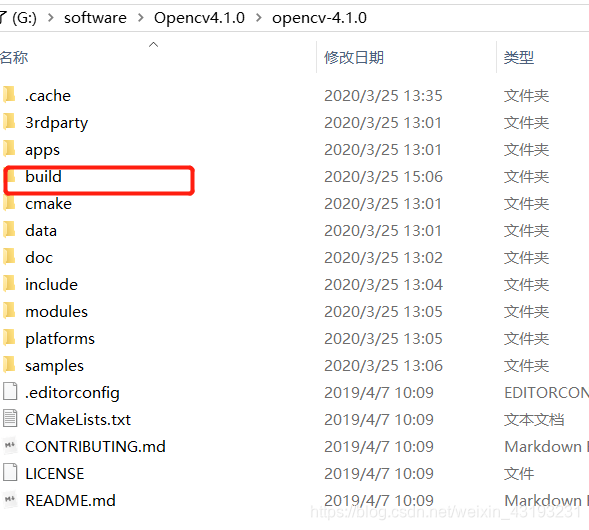Select the data folder name

(41, 231)
